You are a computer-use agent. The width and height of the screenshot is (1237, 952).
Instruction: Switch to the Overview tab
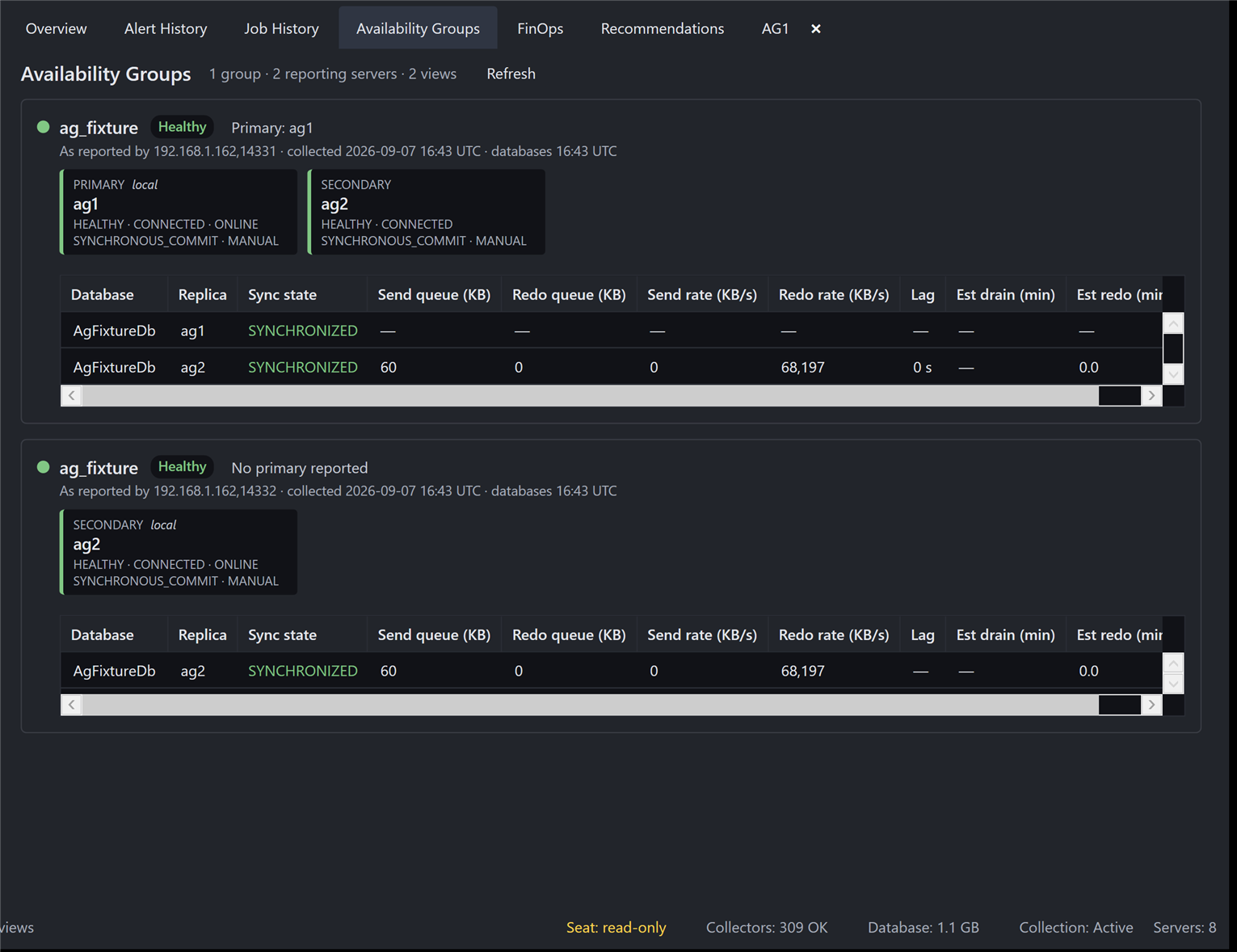pos(57,28)
